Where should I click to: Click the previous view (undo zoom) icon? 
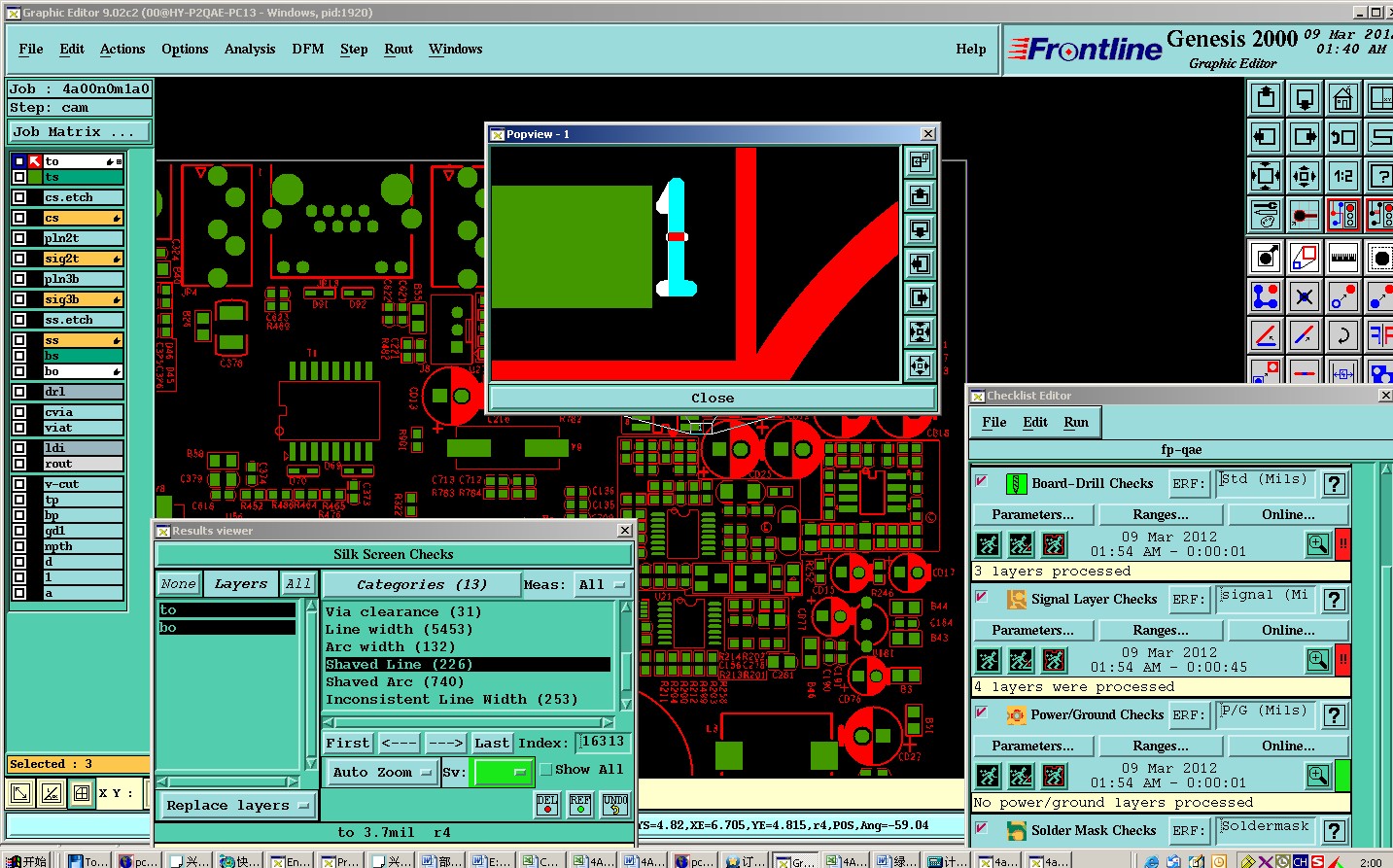click(x=1342, y=137)
